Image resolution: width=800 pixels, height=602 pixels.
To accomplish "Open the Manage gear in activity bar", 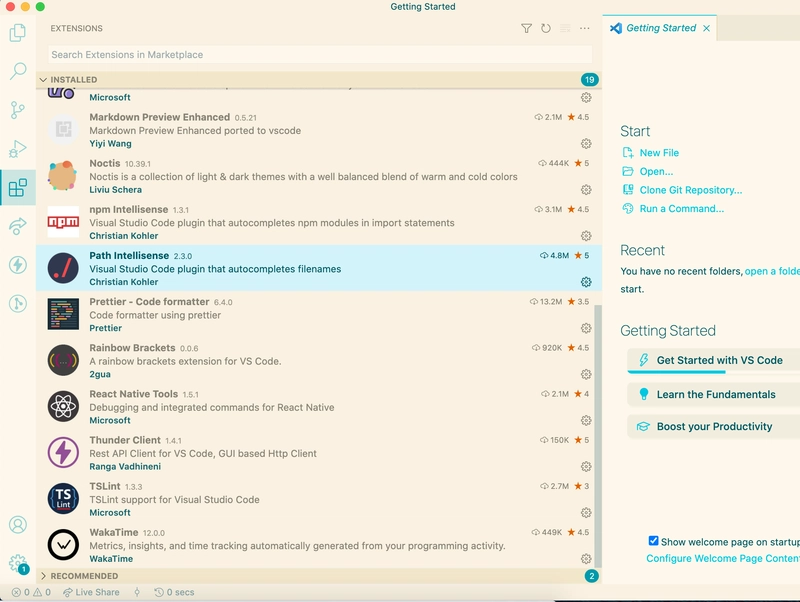I will [18, 563].
